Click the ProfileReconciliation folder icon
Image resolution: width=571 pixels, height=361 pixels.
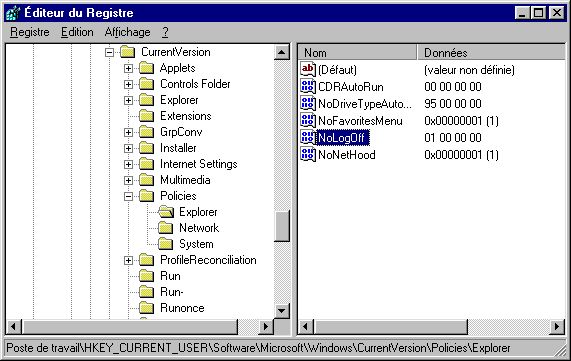pos(147,260)
